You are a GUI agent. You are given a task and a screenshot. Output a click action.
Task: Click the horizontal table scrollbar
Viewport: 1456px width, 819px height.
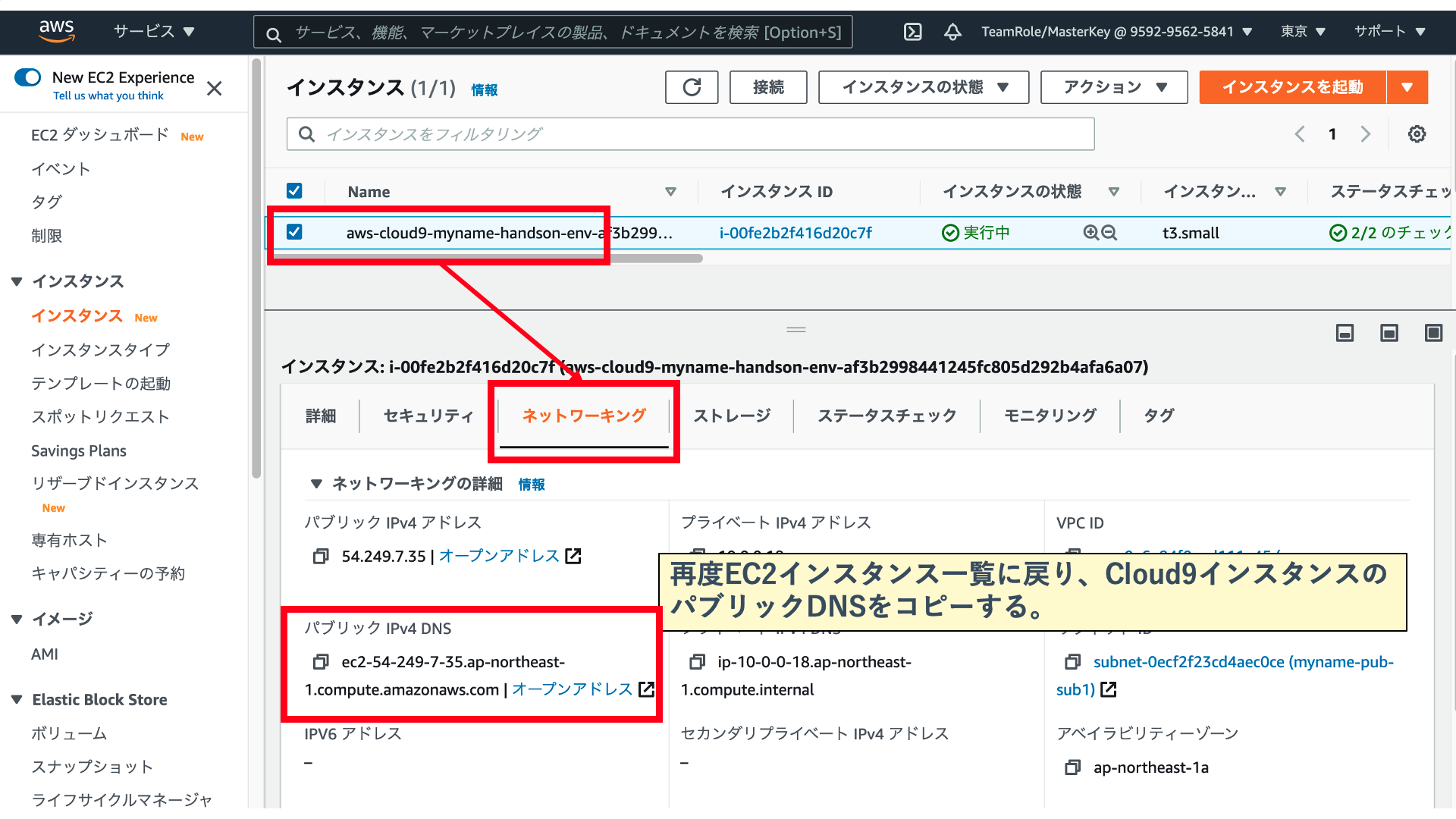point(489,259)
